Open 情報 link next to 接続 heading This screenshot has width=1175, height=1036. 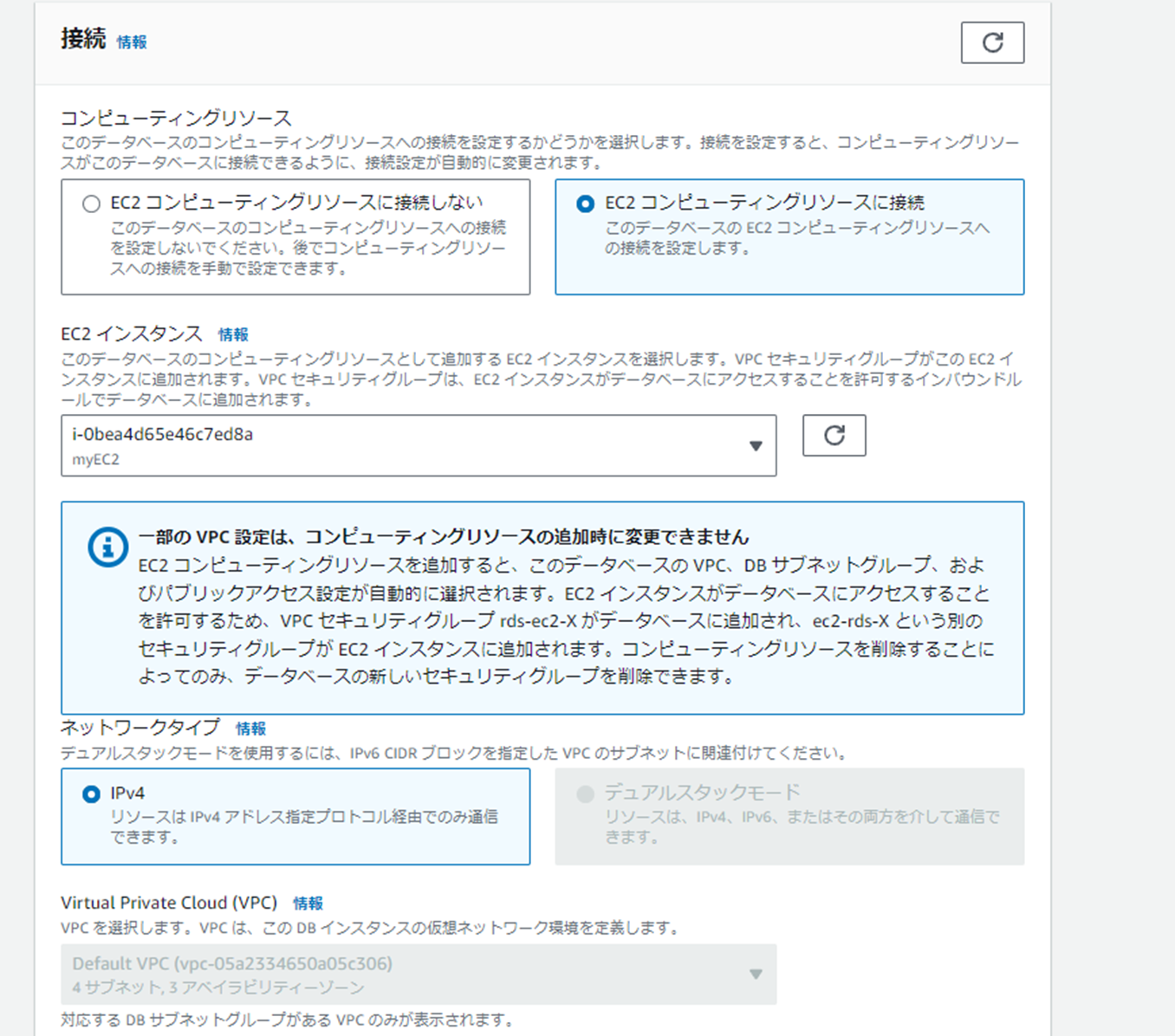132,42
